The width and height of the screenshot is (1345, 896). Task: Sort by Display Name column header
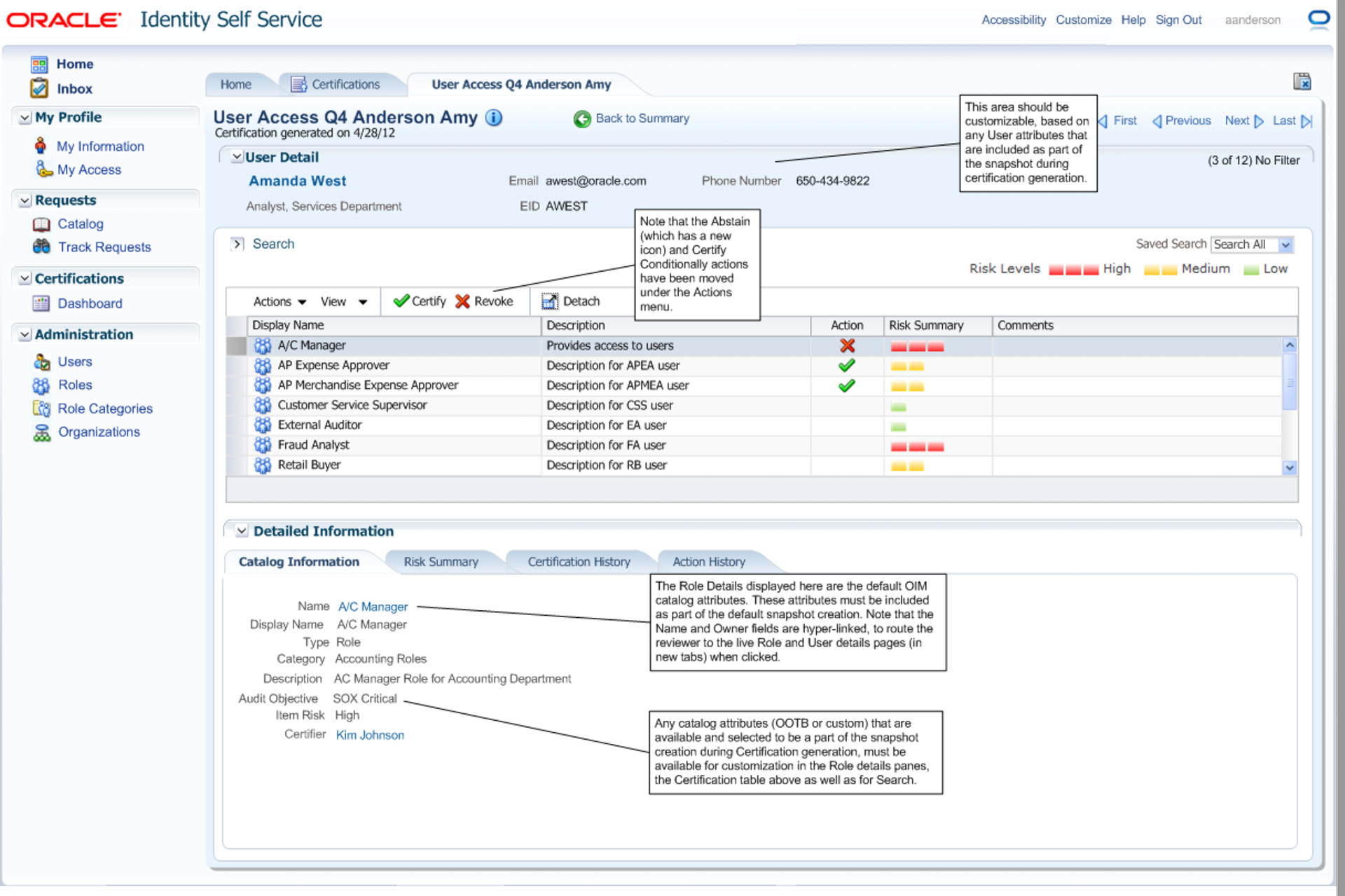[x=394, y=325]
